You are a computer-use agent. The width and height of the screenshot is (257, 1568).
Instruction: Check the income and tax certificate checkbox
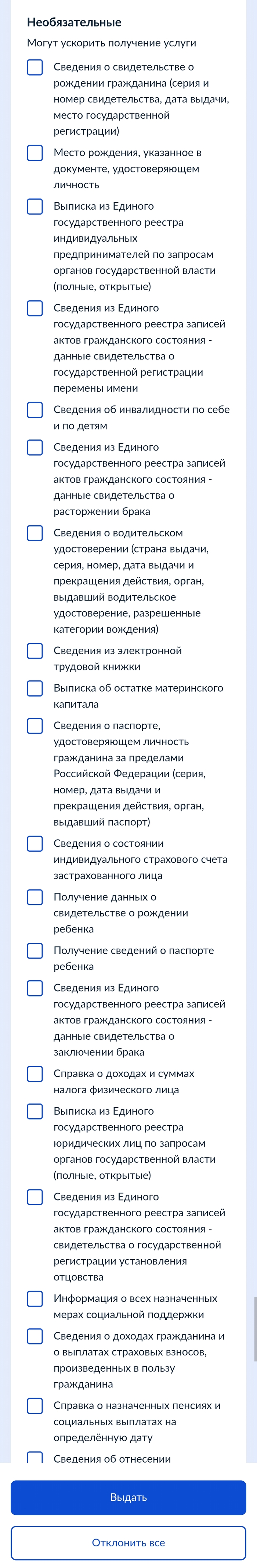[x=35, y=1074]
